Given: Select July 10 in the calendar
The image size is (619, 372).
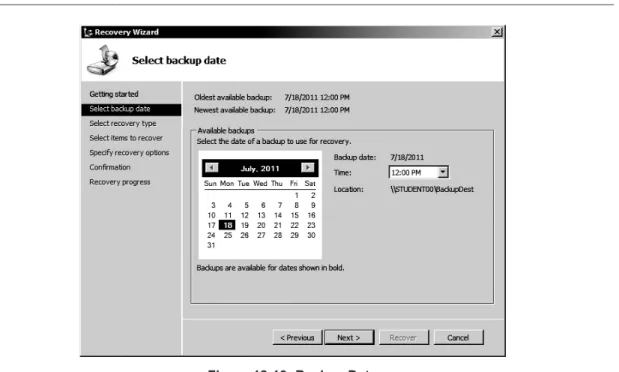Looking at the screenshot, I should (212, 215).
